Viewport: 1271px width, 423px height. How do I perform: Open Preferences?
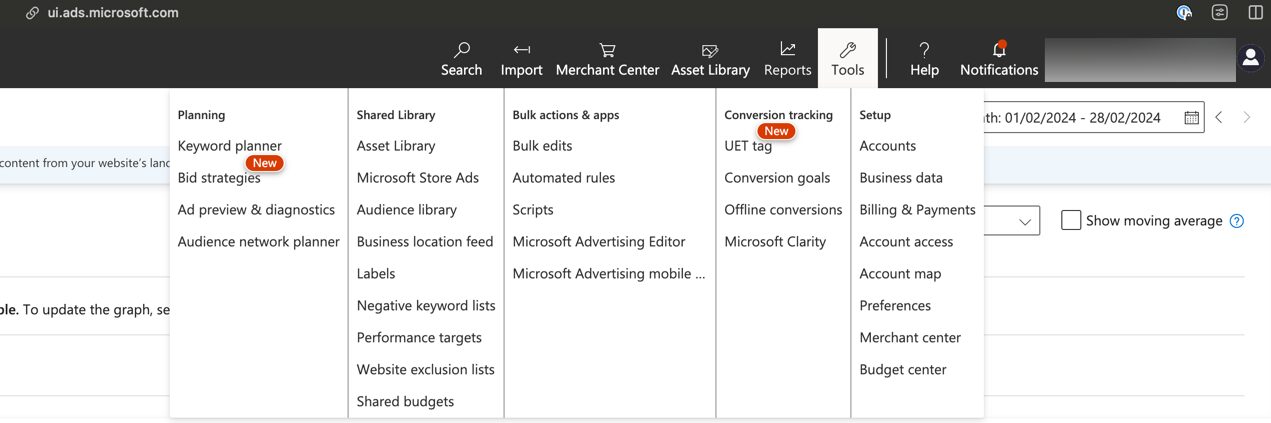pyautogui.click(x=895, y=306)
